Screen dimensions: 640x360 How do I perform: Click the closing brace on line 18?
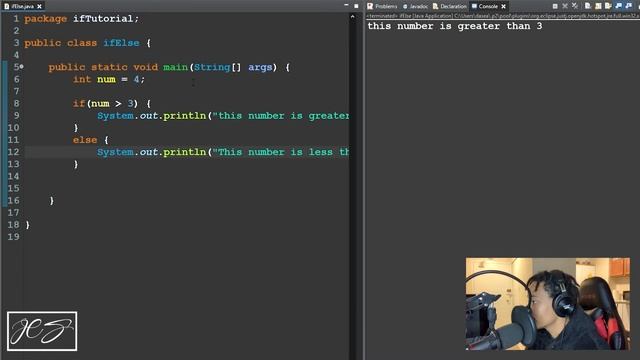(27, 225)
